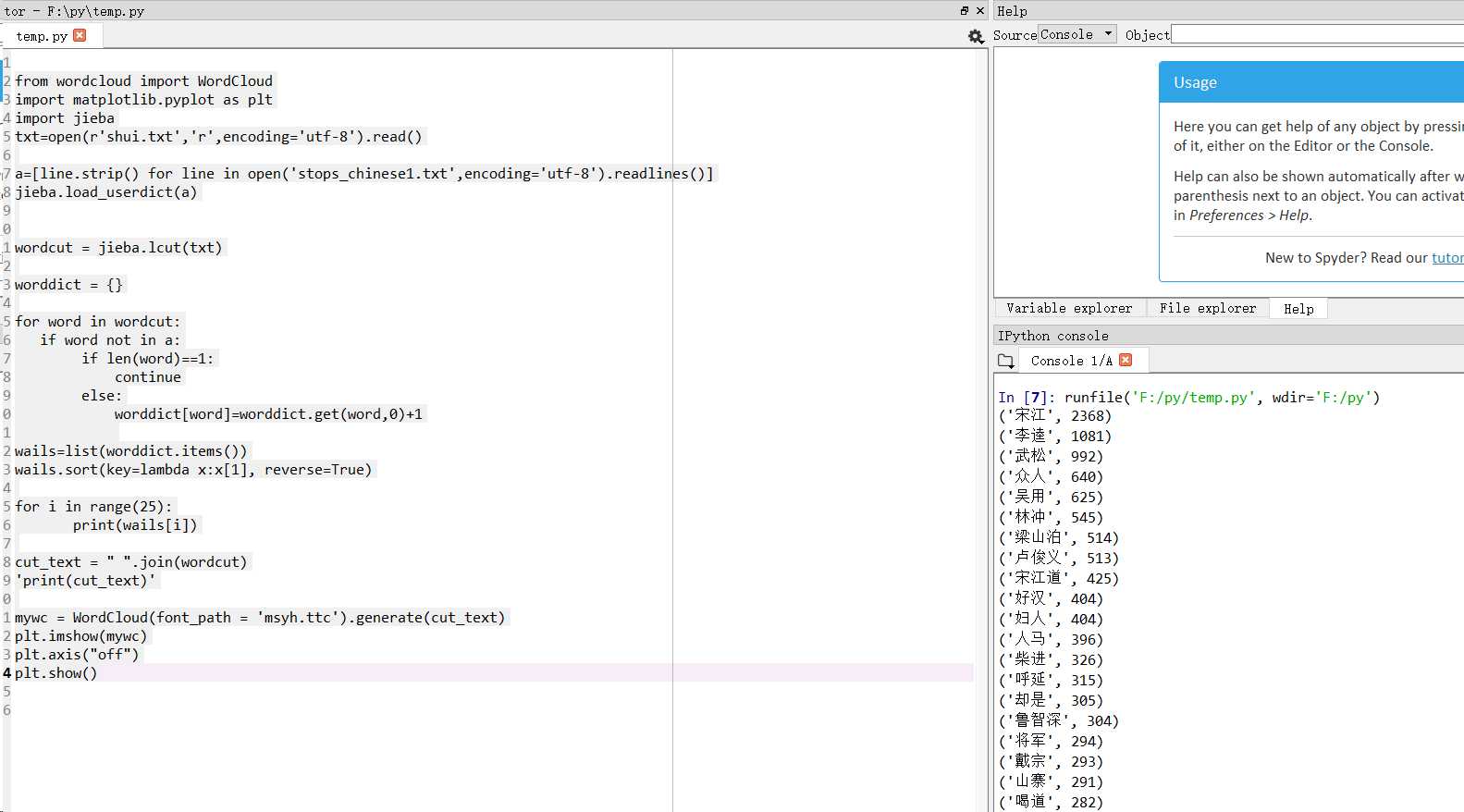Click console output ('梁山泊', 514)
This screenshot has height=812, width=1464.
(1059, 538)
